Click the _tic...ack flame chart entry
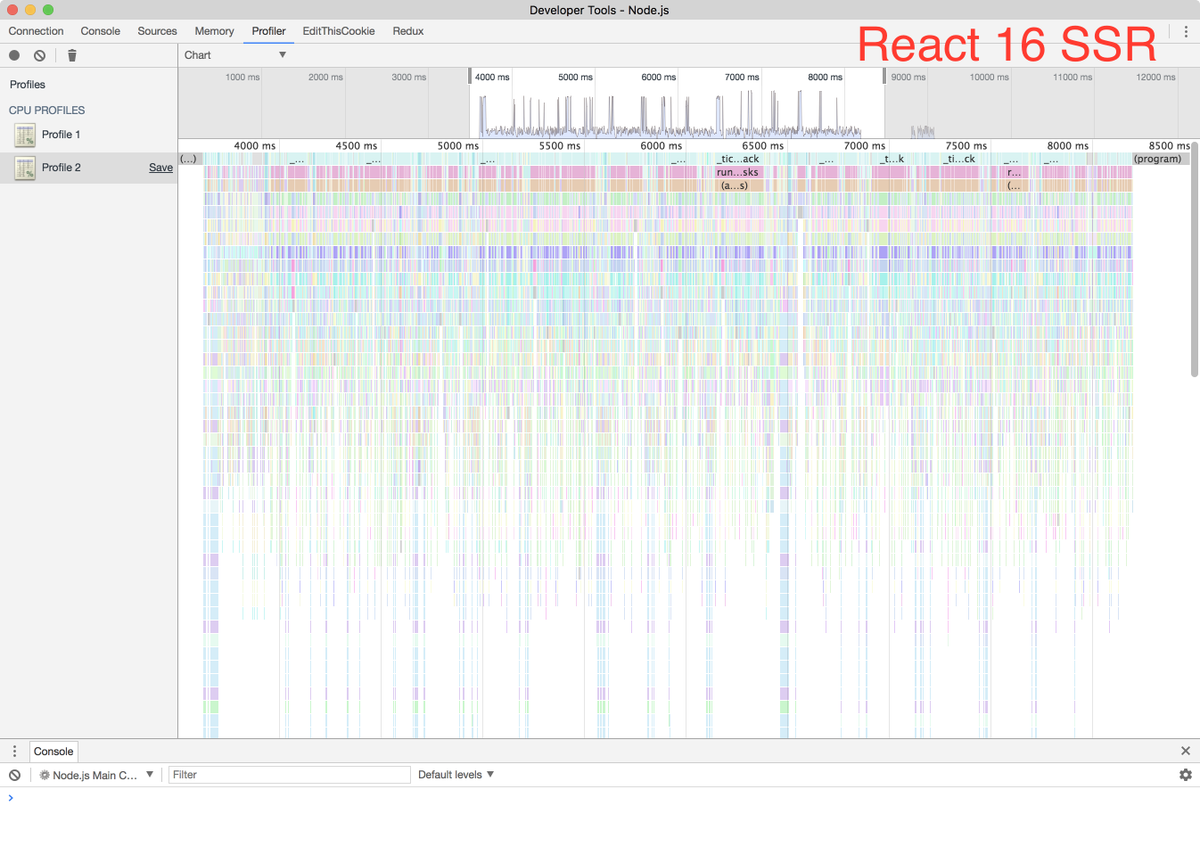Image resolution: width=1200 pixels, height=847 pixels. (738, 159)
